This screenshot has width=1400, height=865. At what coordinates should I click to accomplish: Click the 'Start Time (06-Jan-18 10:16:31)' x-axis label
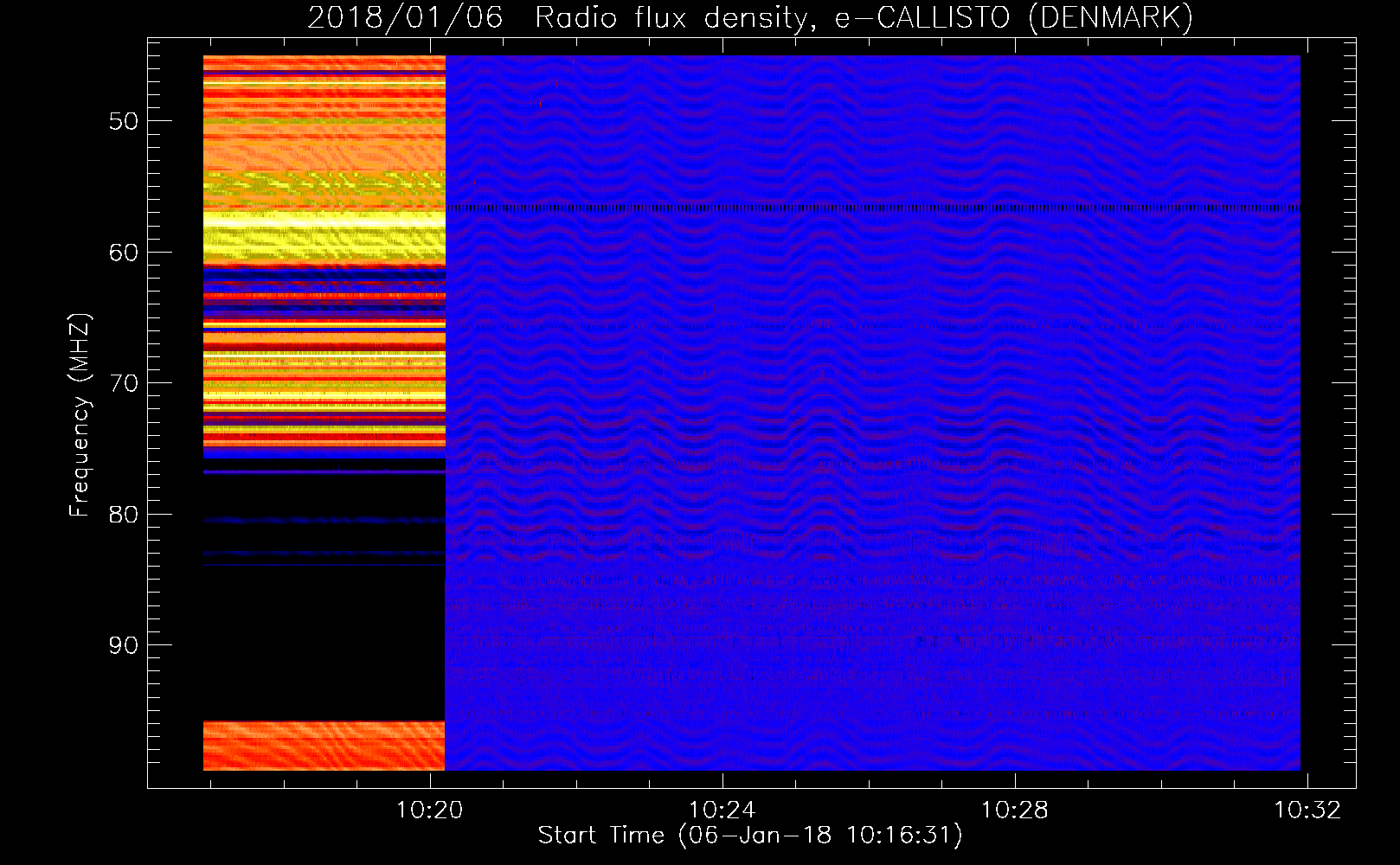[750, 836]
